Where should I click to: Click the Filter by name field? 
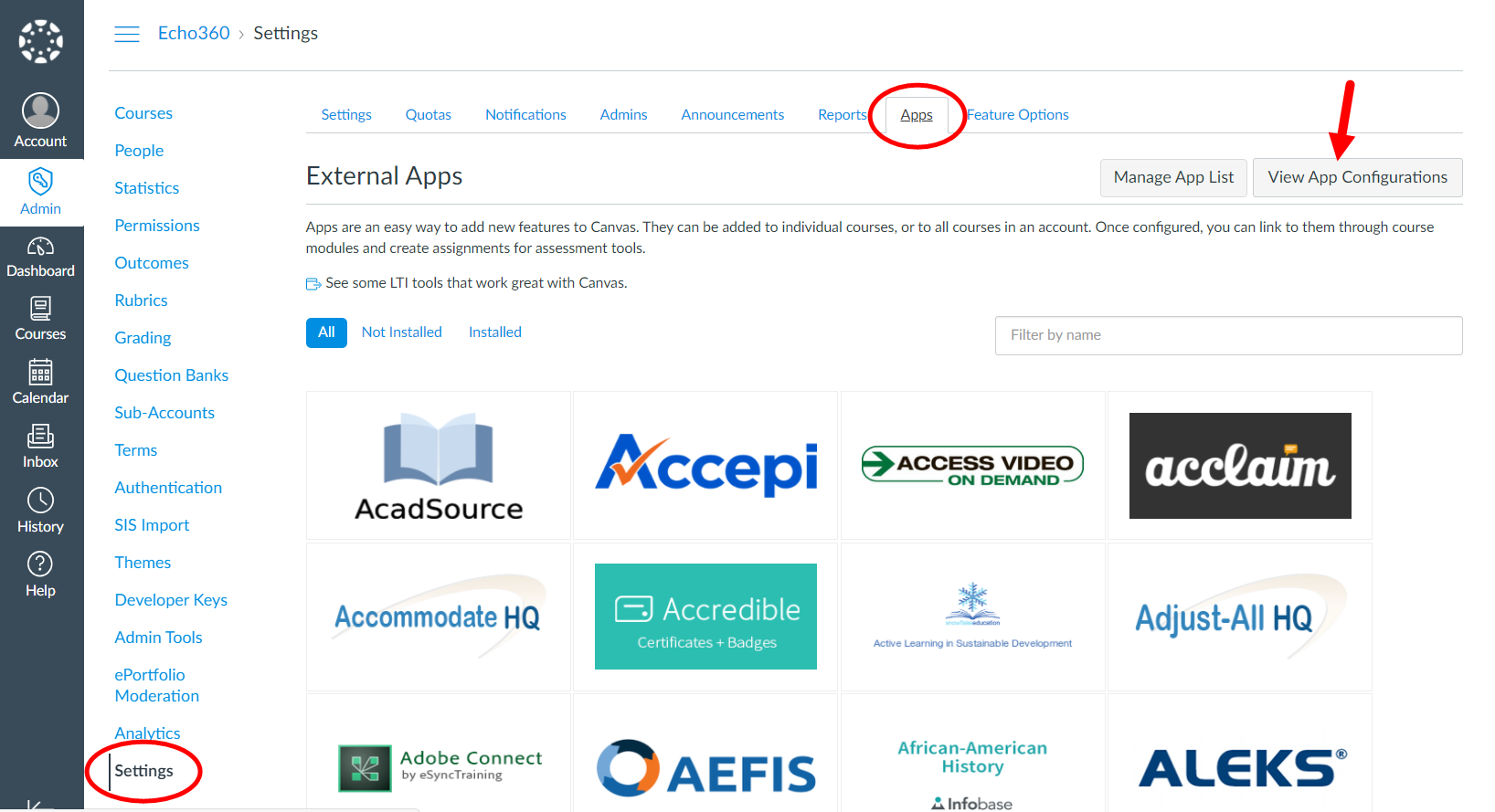click(1228, 335)
